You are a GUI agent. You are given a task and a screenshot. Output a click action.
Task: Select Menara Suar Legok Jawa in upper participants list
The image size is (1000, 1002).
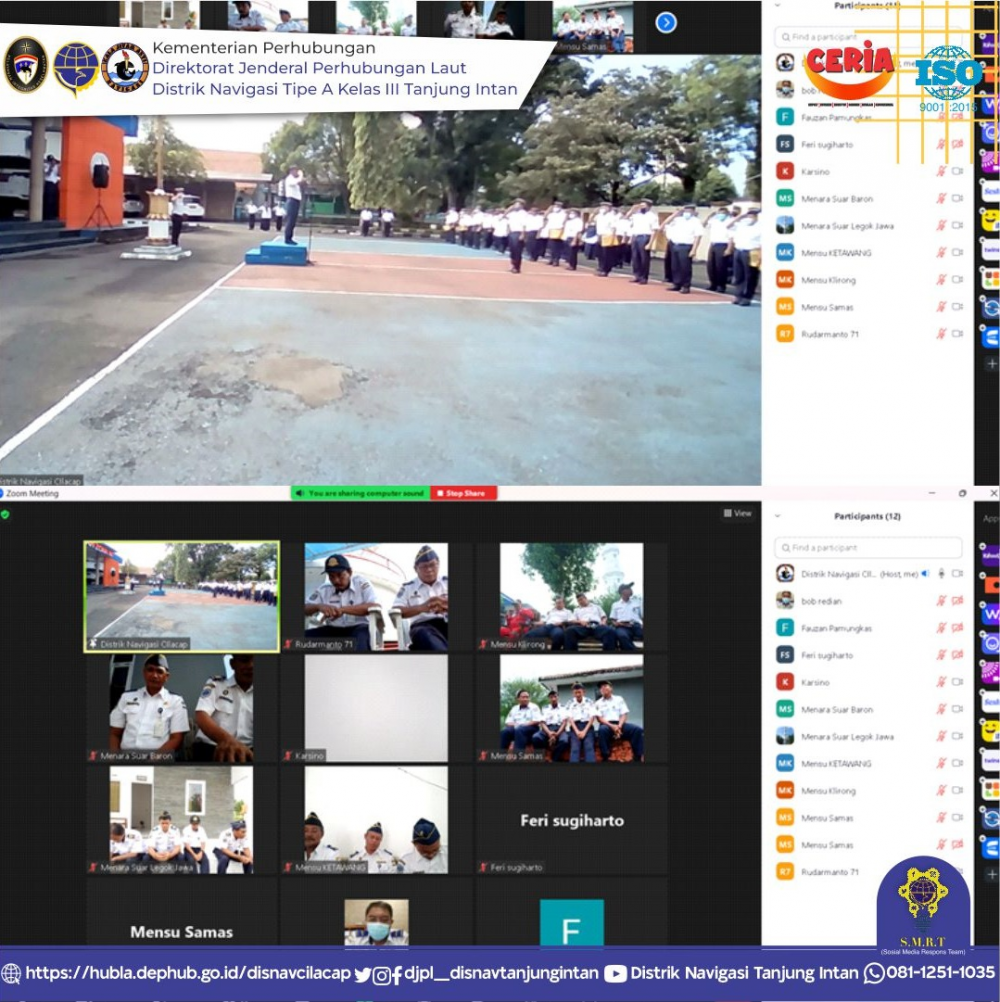pos(869,226)
